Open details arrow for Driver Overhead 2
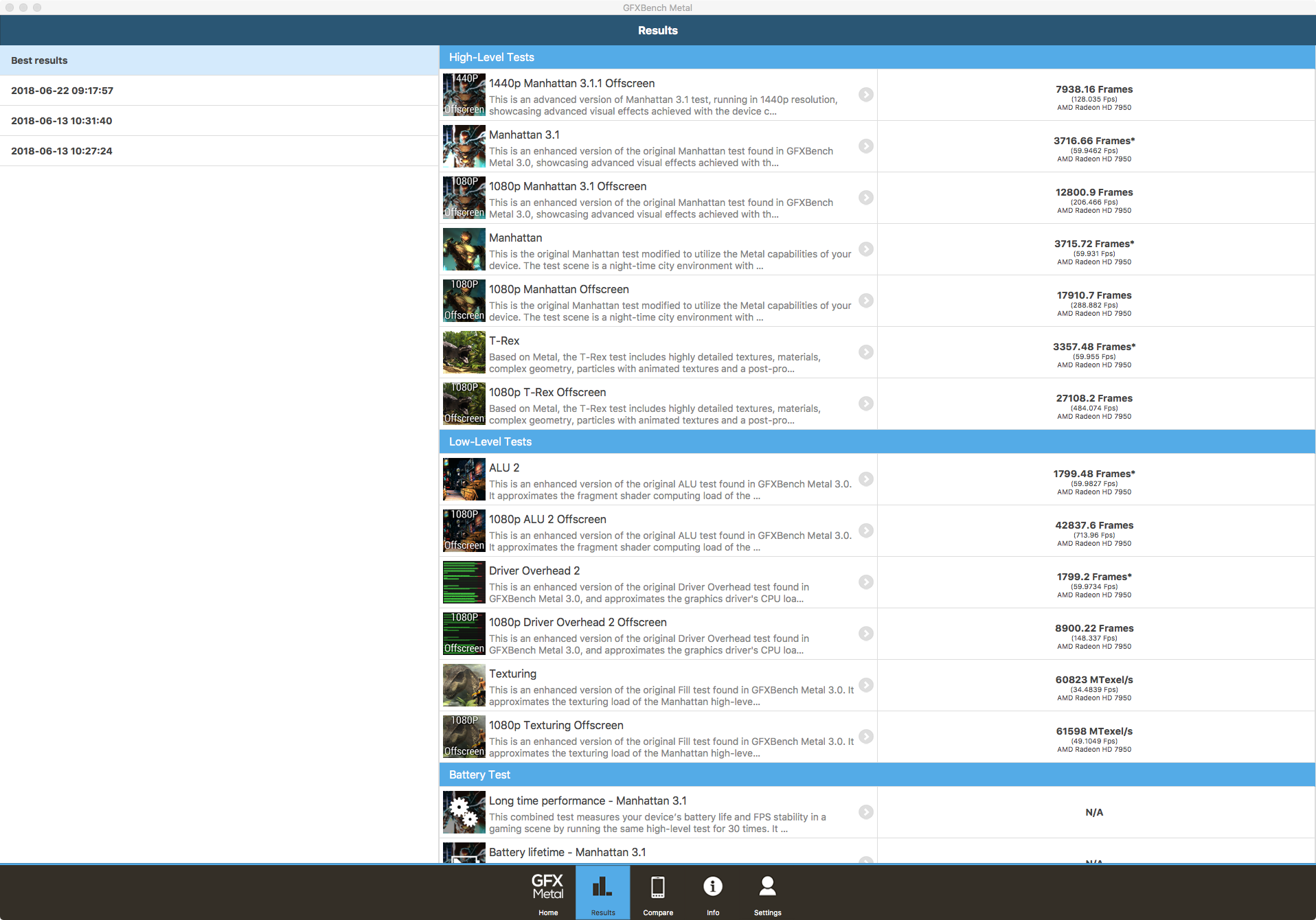The height and width of the screenshot is (920, 1316). 866,582
